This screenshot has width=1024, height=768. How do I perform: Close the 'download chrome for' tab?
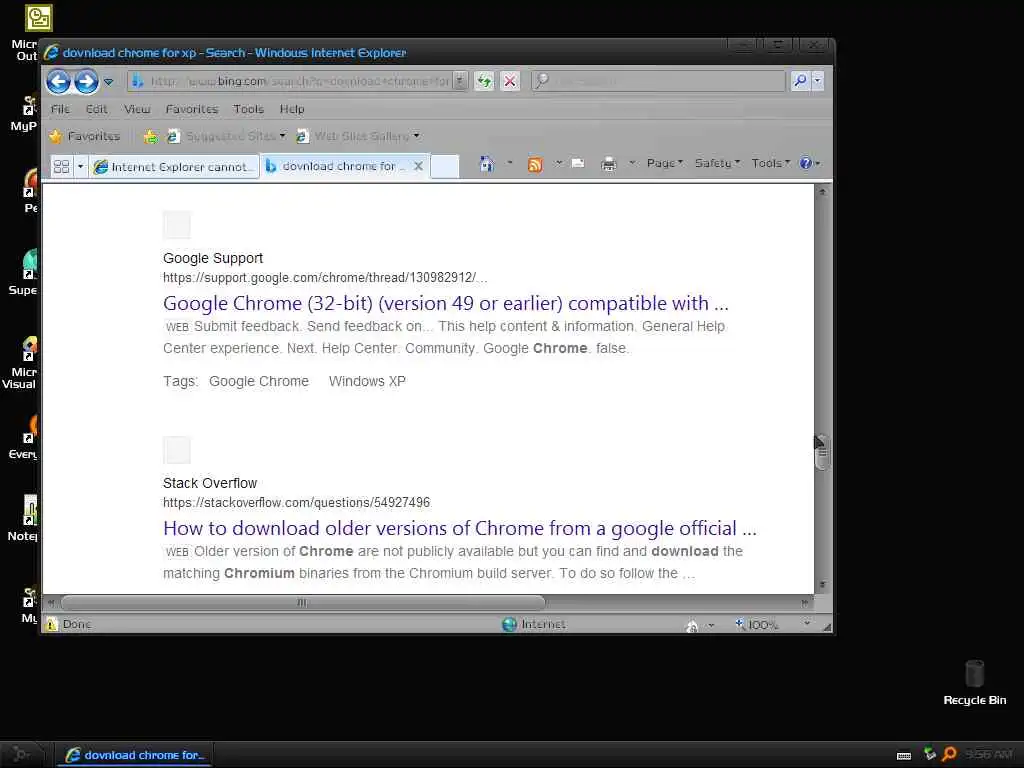pyautogui.click(x=418, y=166)
